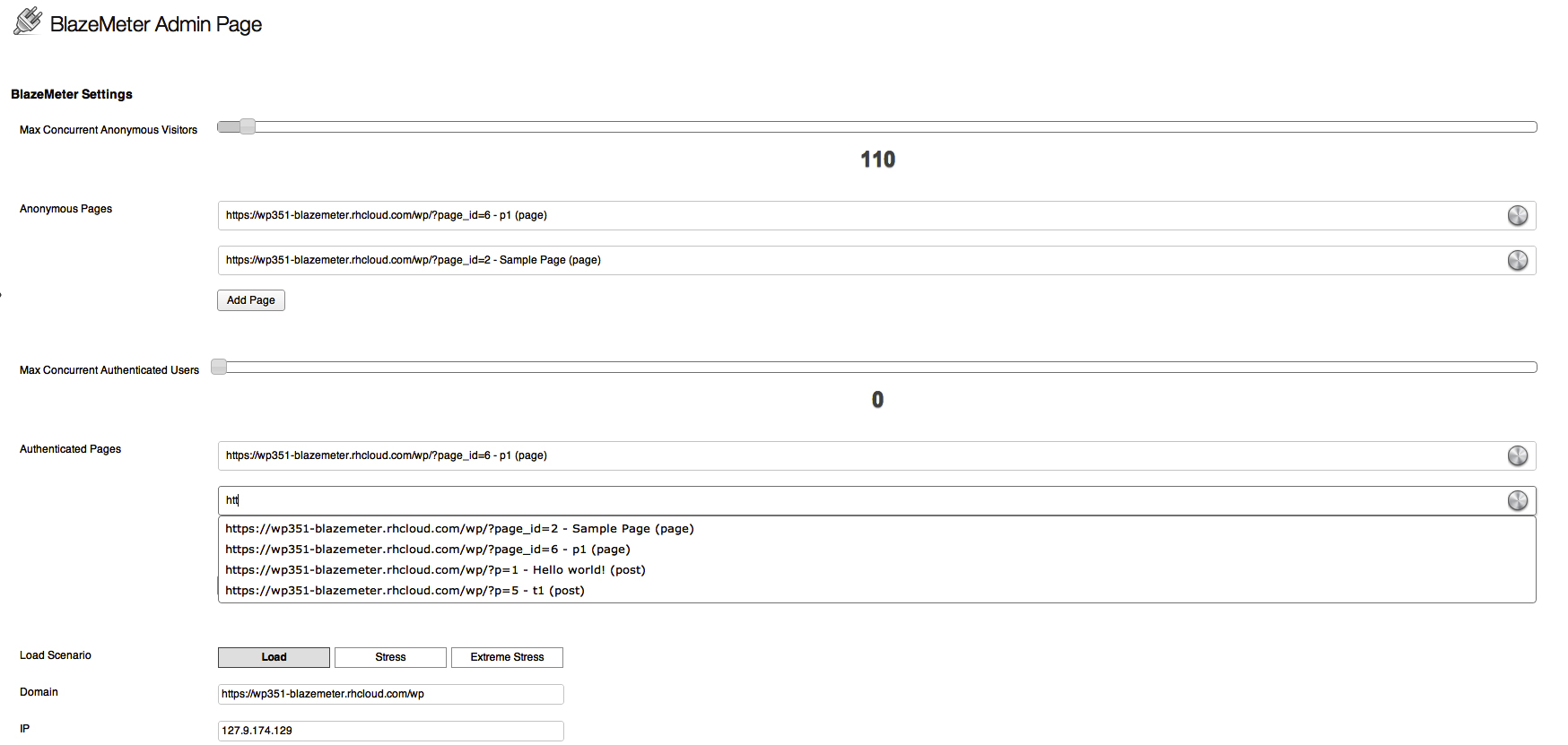Click the Max Concurrent Authenticated Users slider handle
1568x745 pixels.
(x=219, y=367)
